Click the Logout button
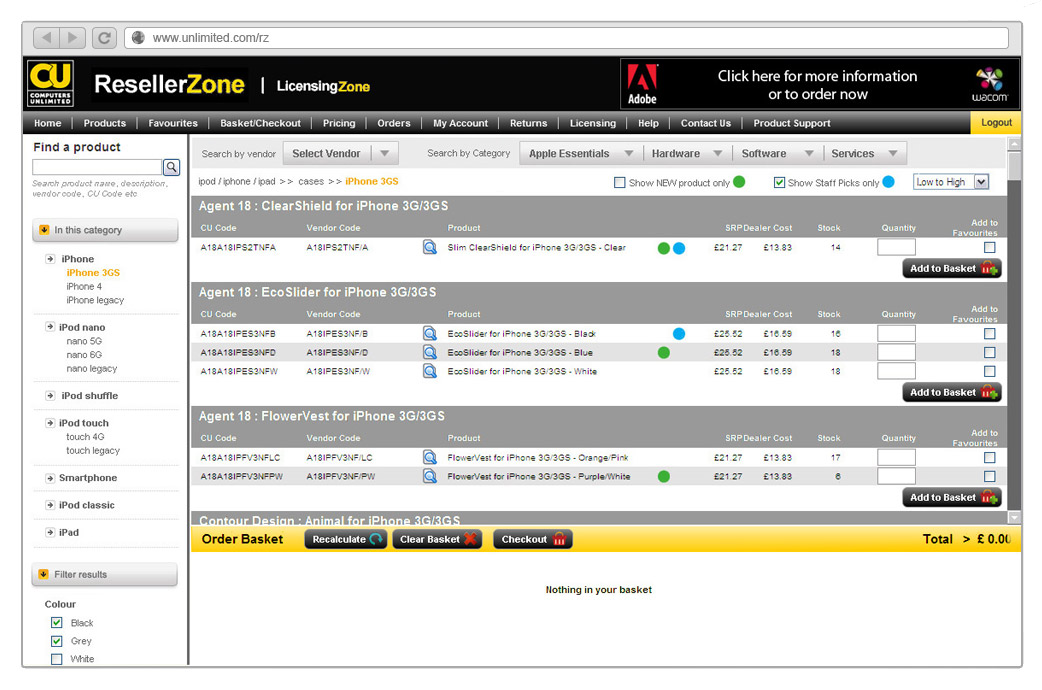The image size is (1042, 690). (x=996, y=122)
